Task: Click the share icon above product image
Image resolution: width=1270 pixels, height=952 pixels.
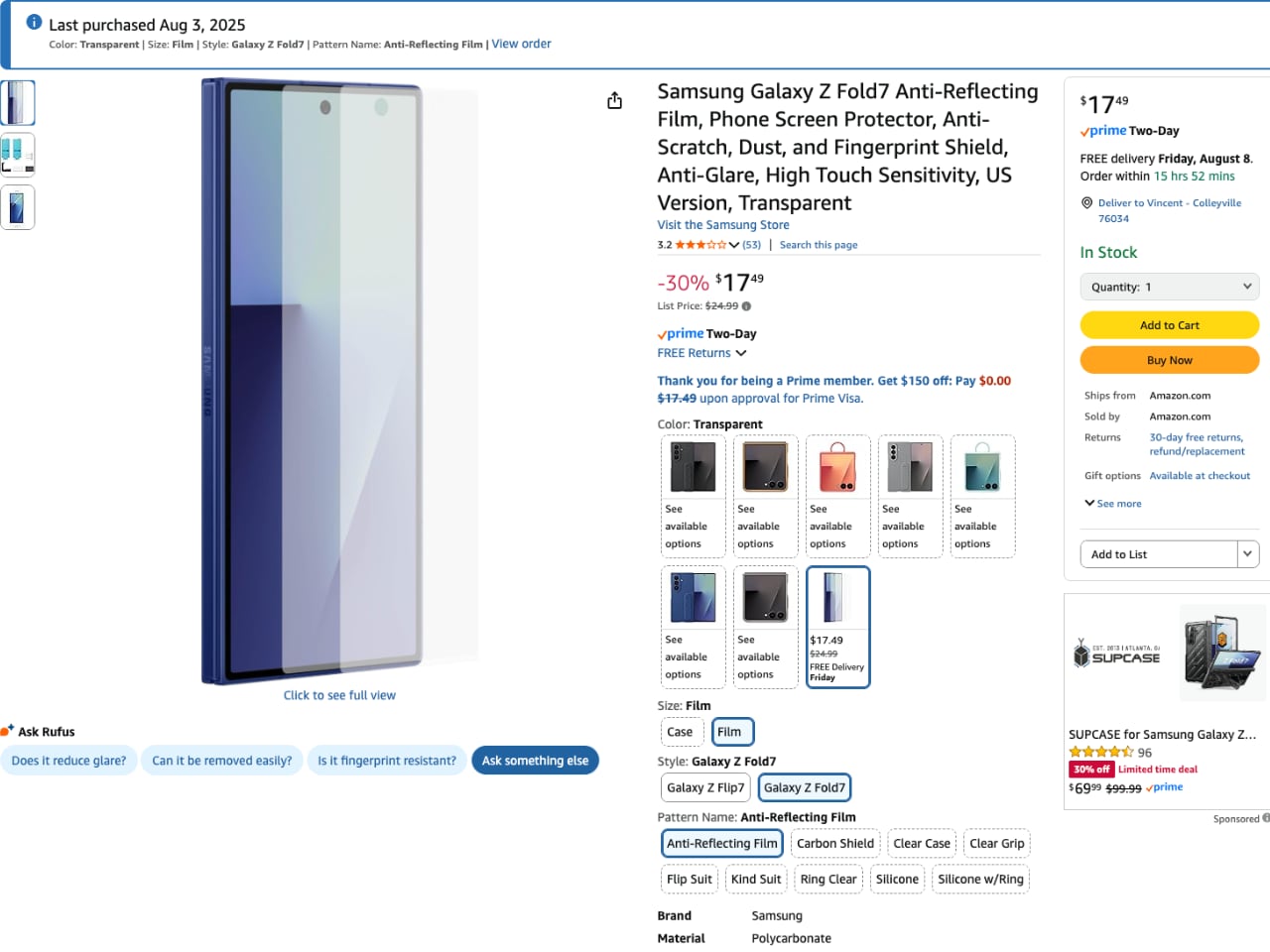Action: (x=614, y=100)
